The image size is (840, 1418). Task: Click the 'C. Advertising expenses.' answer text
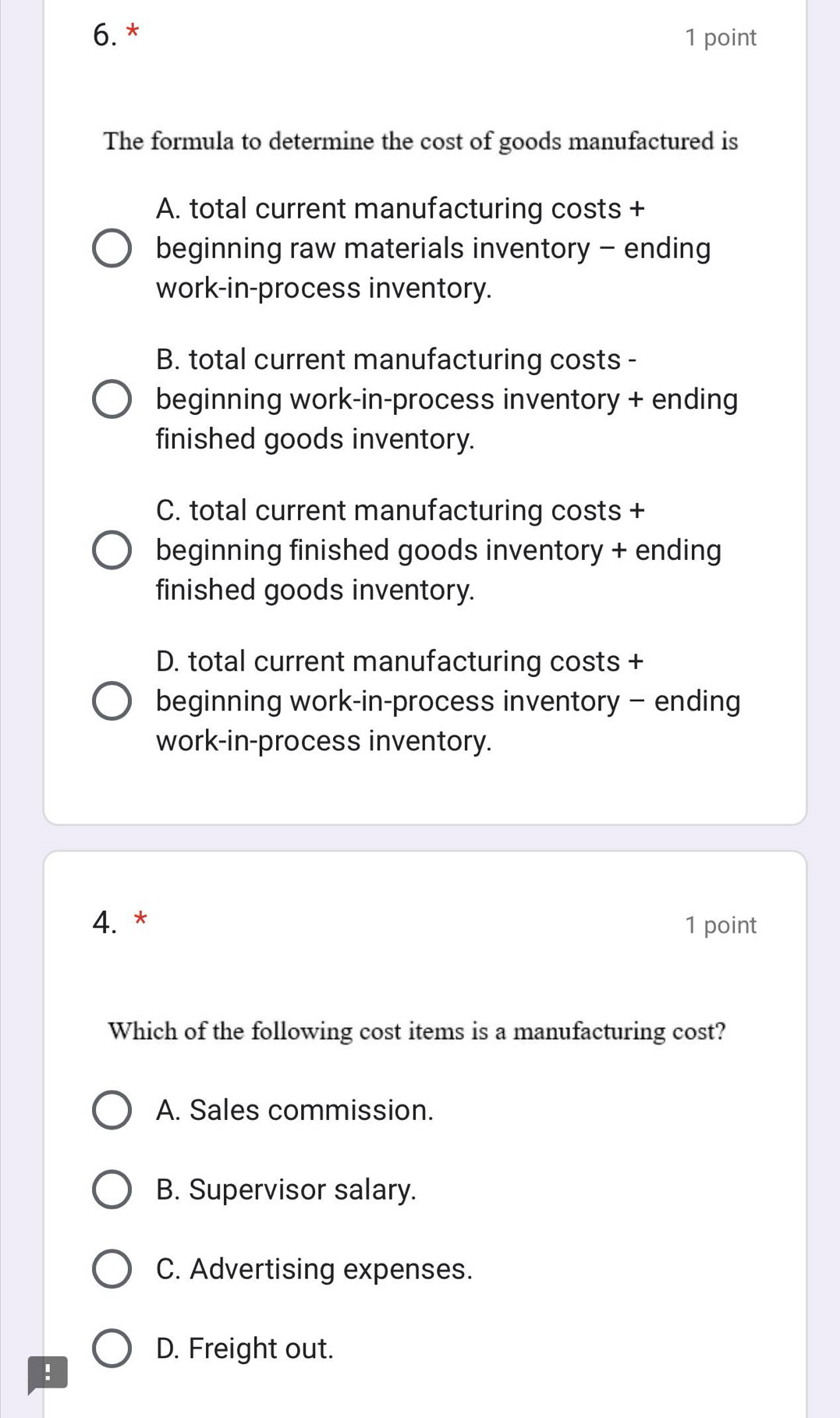(x=314, y=1269)
